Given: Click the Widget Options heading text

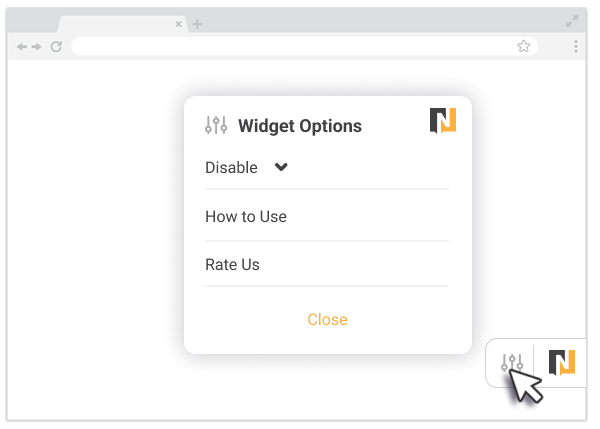Looking at the screenshot, I should (x=300, y=126).
